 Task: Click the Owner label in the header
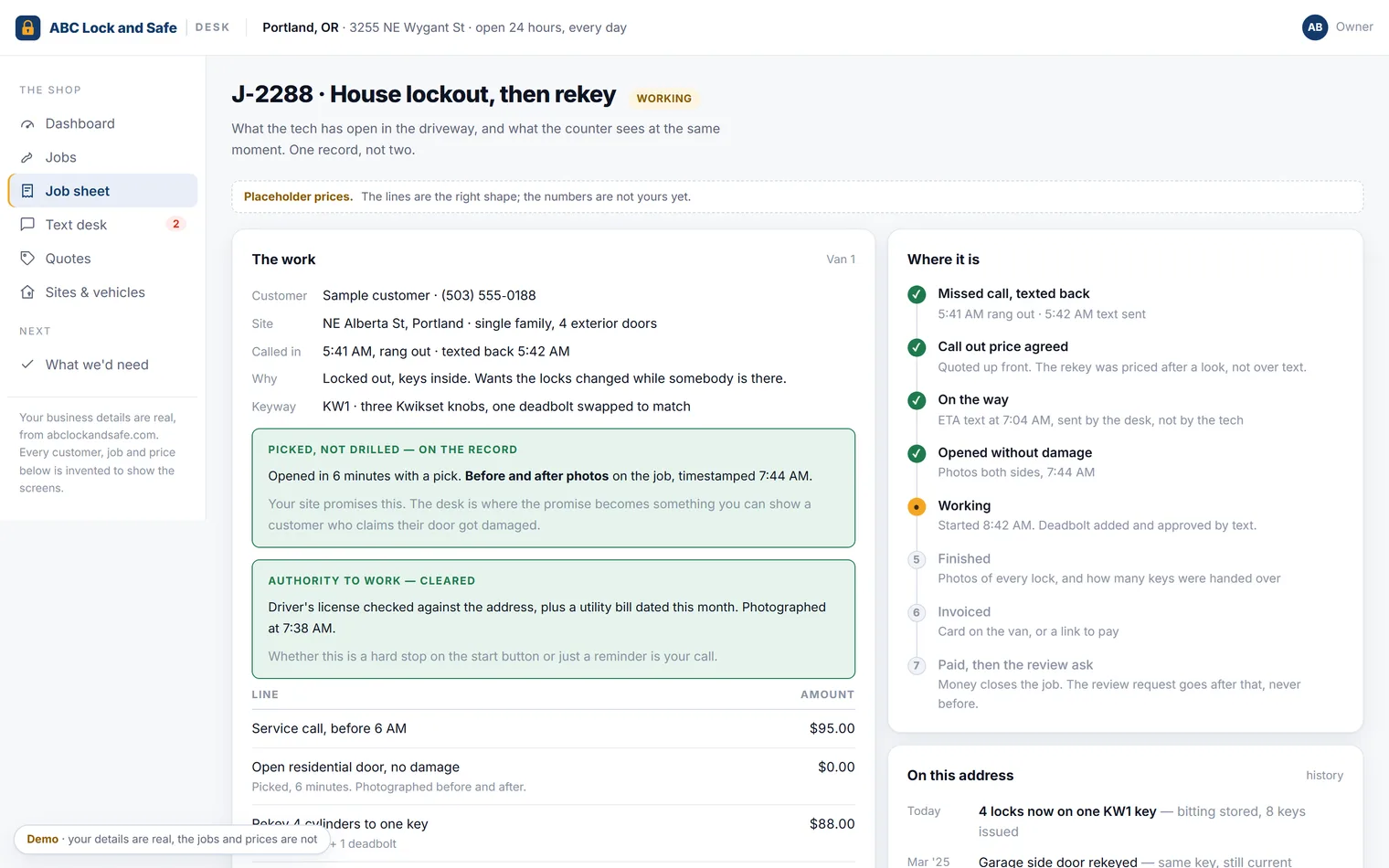[x=1354, y=26]
